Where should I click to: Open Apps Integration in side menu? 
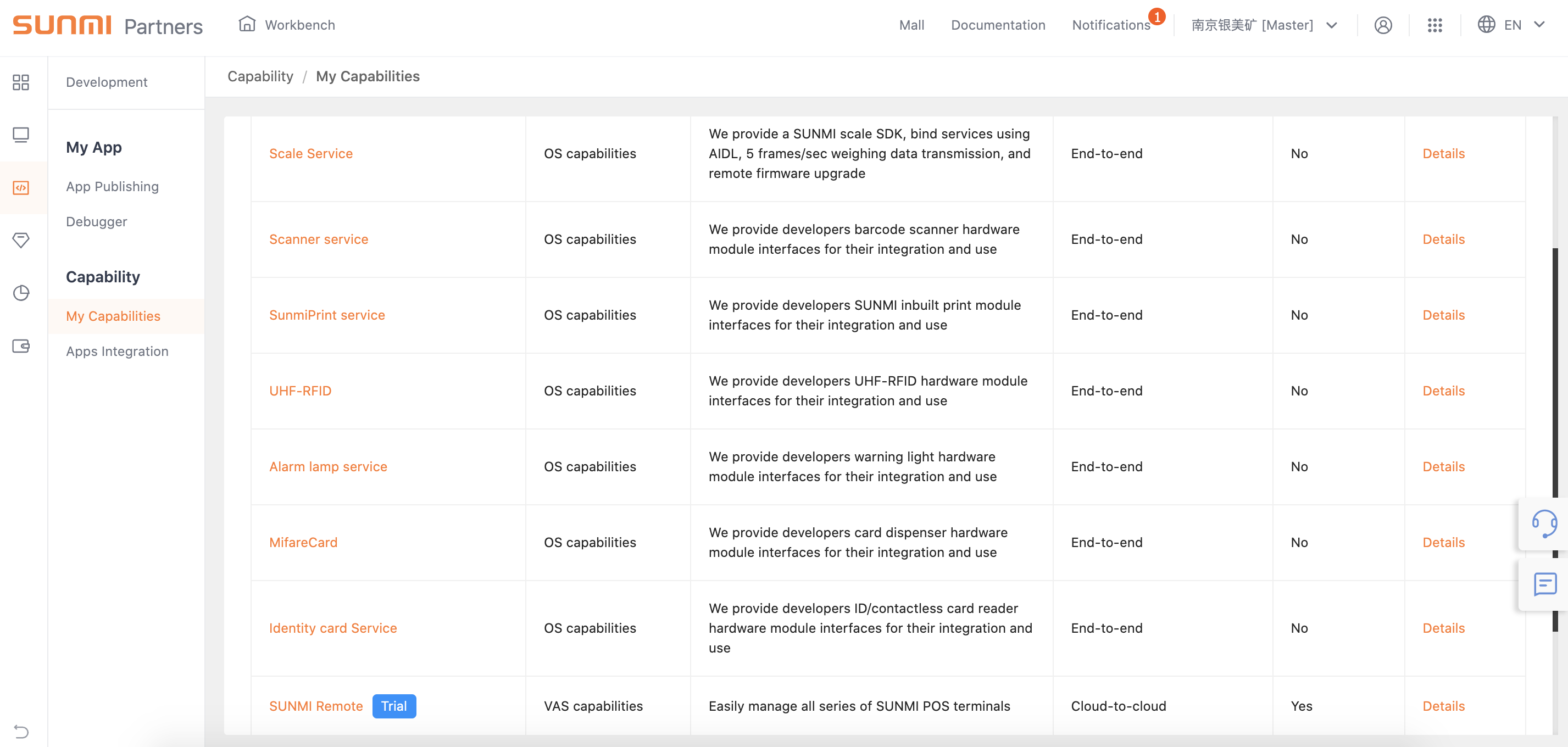(x=117, y=351)
